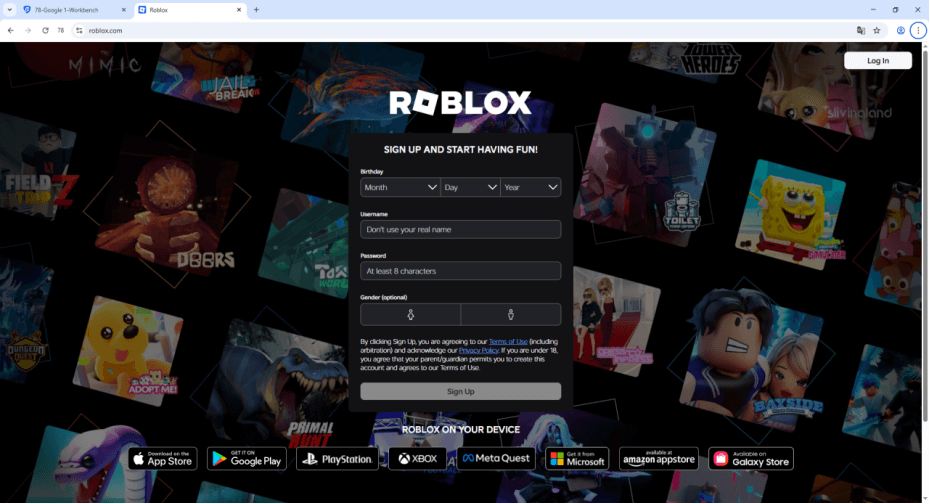This screenshot has width=930, height=504.
Task: Click the Bayside game thumbnail
Action: [751, 359]
